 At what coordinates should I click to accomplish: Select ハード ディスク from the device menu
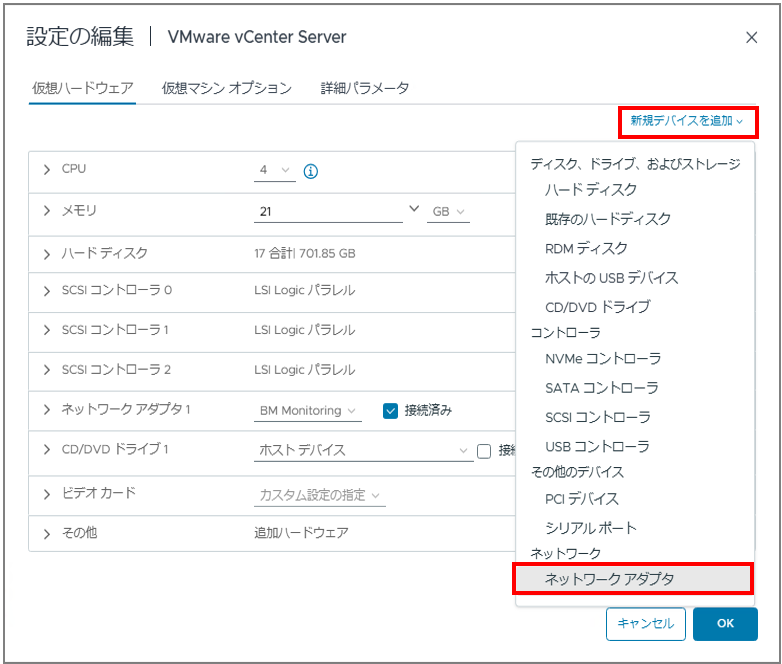pyautogui.click(x=591, y=190)
